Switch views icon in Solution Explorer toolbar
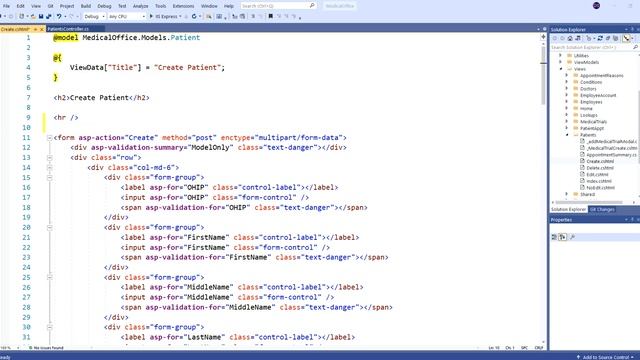 pos(578,38)
